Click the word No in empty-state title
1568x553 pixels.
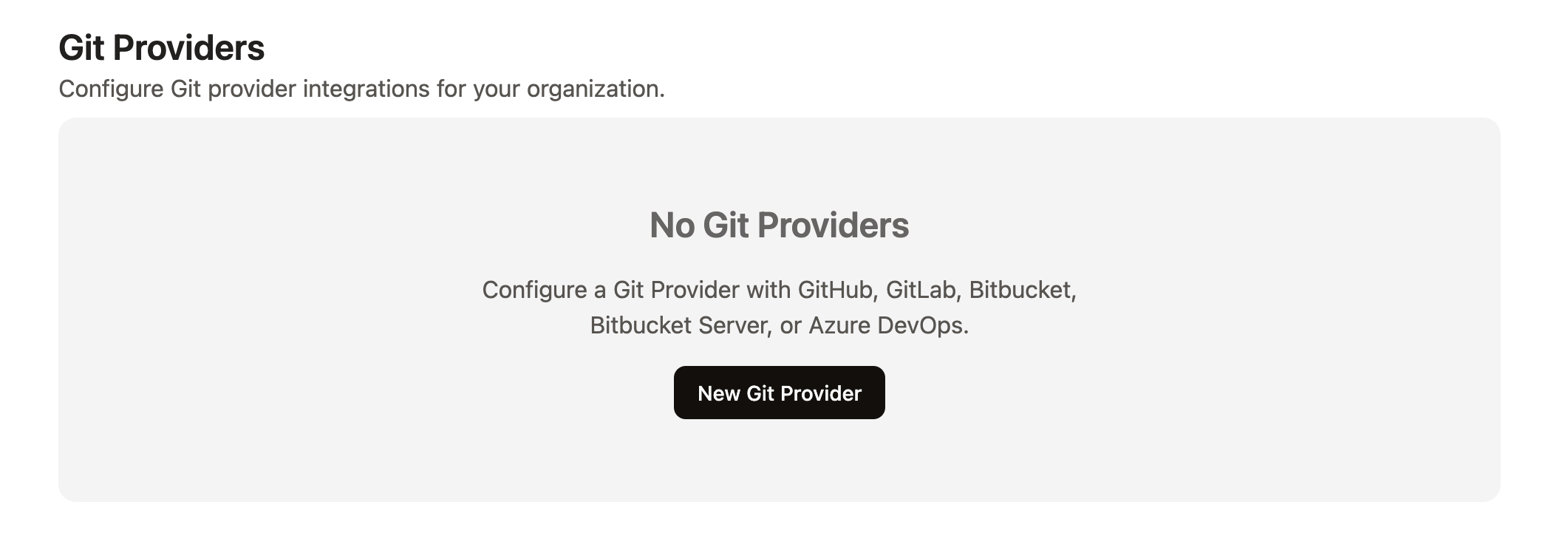point(672,225)
